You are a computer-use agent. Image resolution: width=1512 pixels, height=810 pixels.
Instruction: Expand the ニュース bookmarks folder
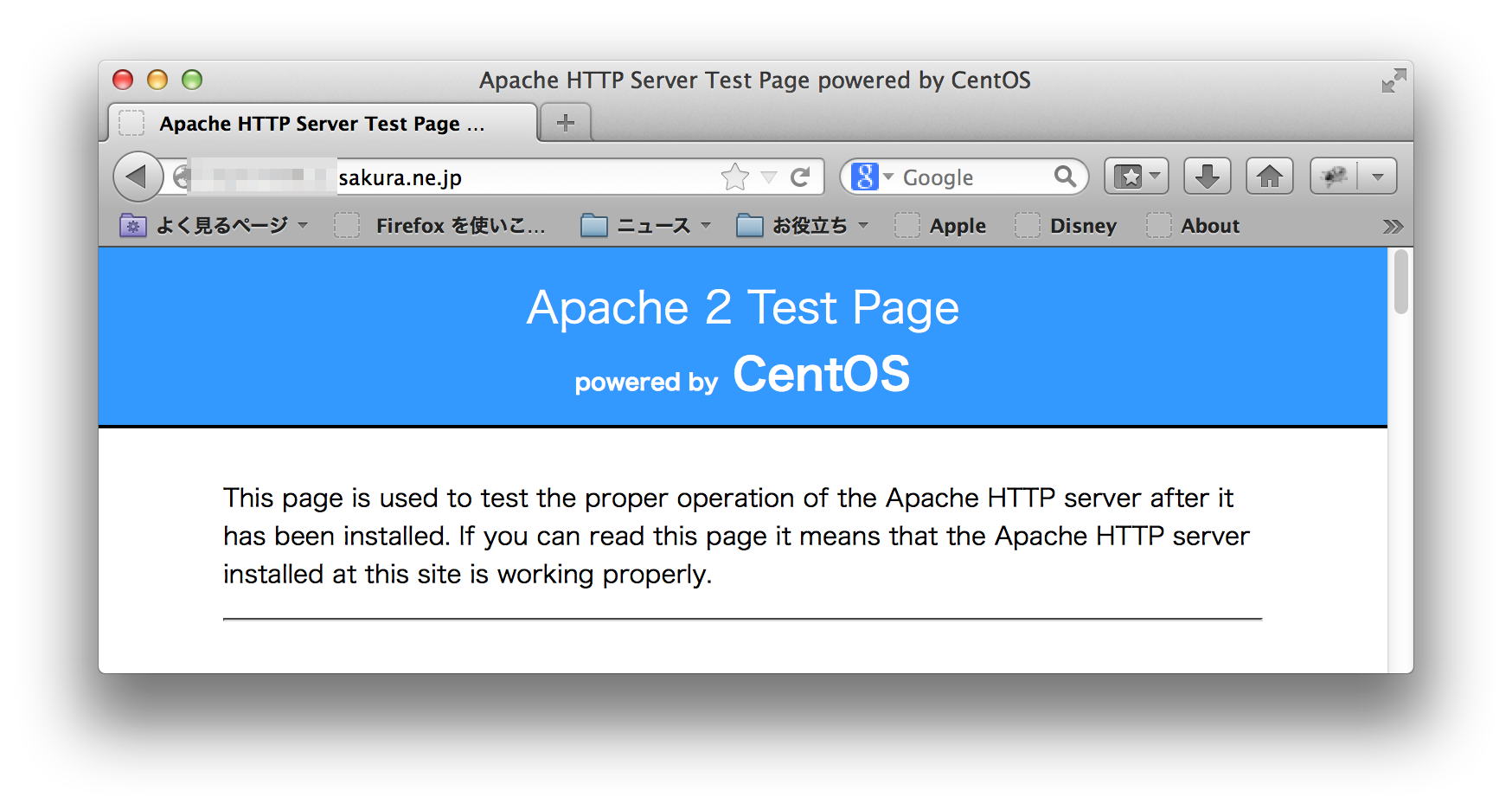(646, 226)
